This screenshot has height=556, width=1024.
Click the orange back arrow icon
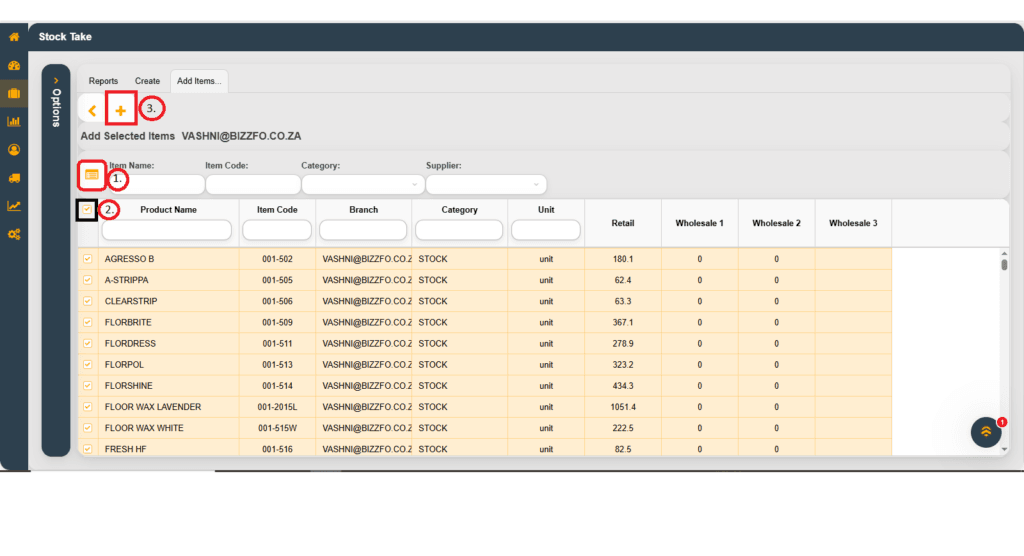coord(92,110)
